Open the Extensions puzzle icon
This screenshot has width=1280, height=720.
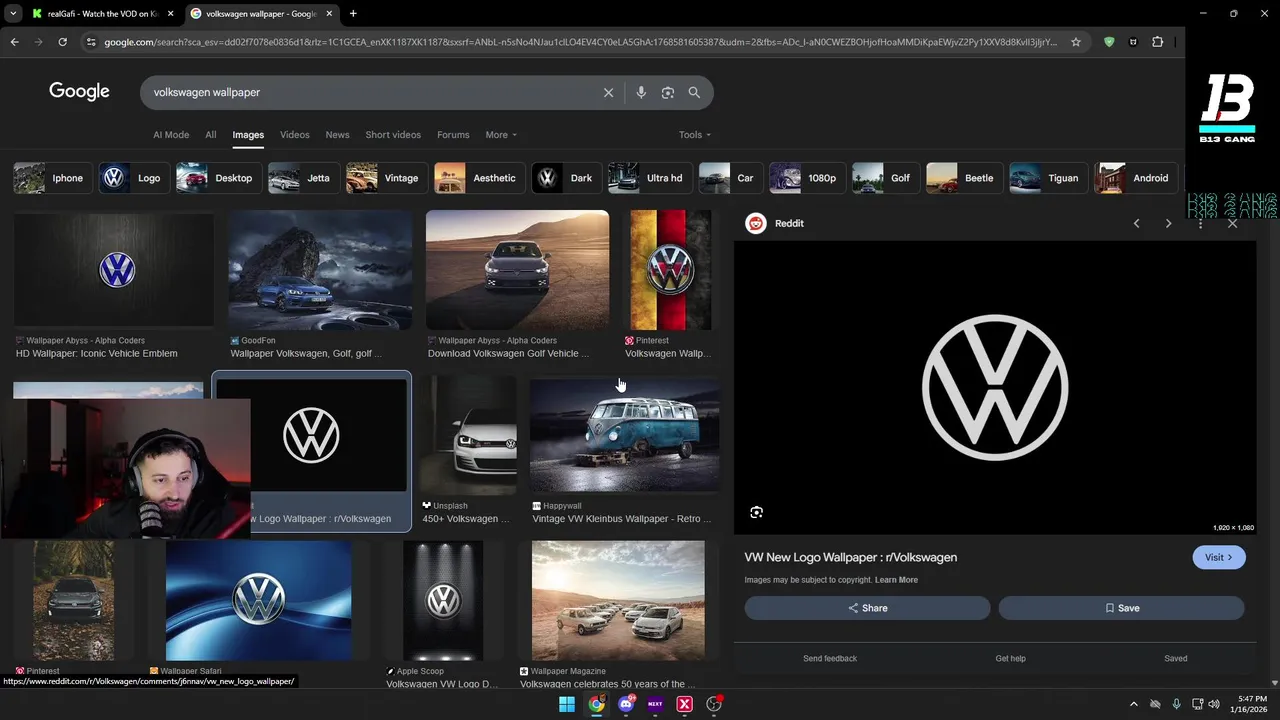click(x=1158, y=42)
